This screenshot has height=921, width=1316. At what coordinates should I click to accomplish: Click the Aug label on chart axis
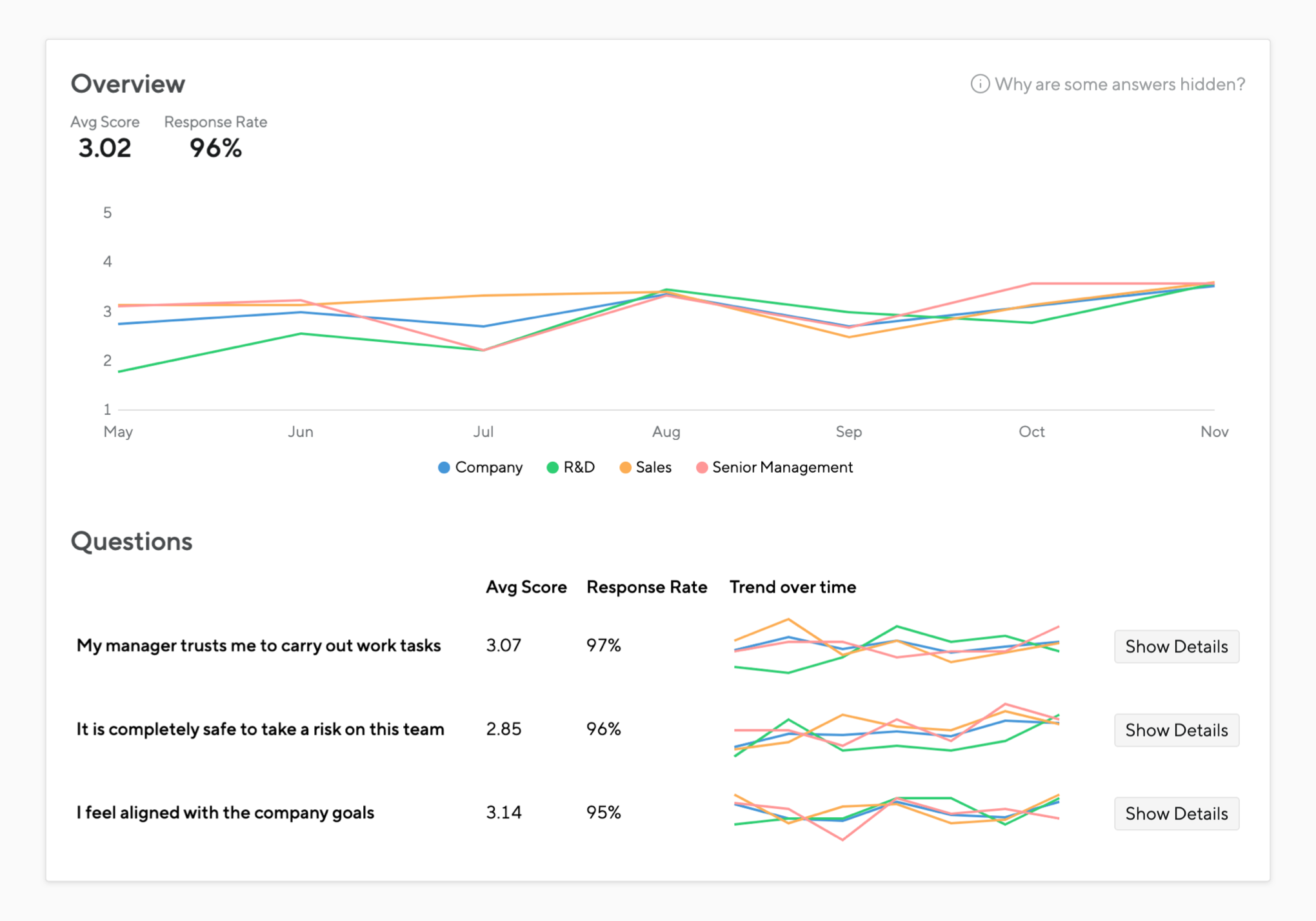tap(666, 431)
